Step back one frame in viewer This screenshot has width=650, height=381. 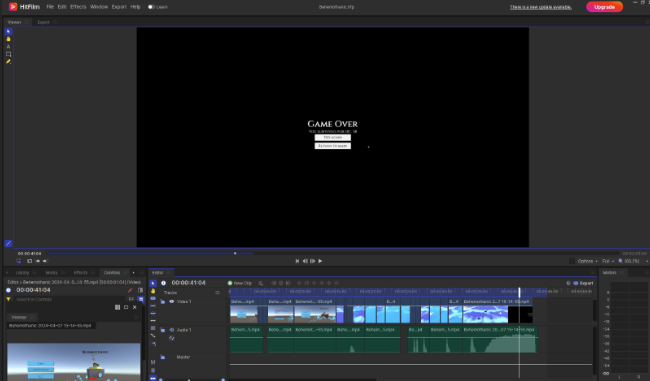[305, 261]
